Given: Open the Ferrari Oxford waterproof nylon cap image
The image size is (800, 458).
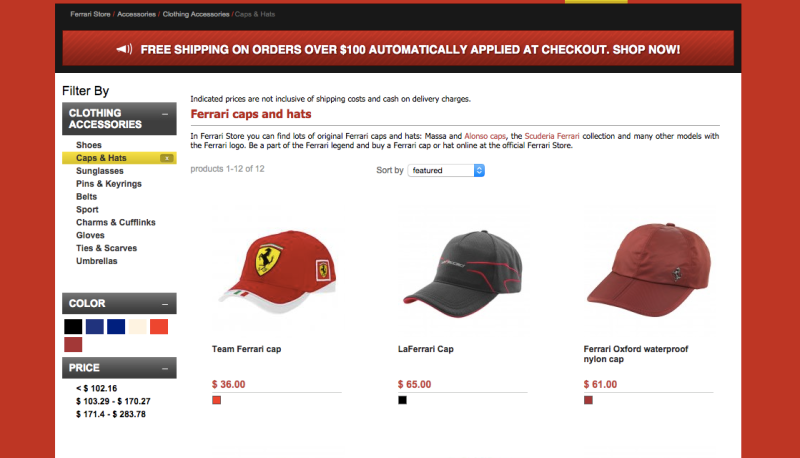Looking at the screenshot, I should (x=648, y=269).
